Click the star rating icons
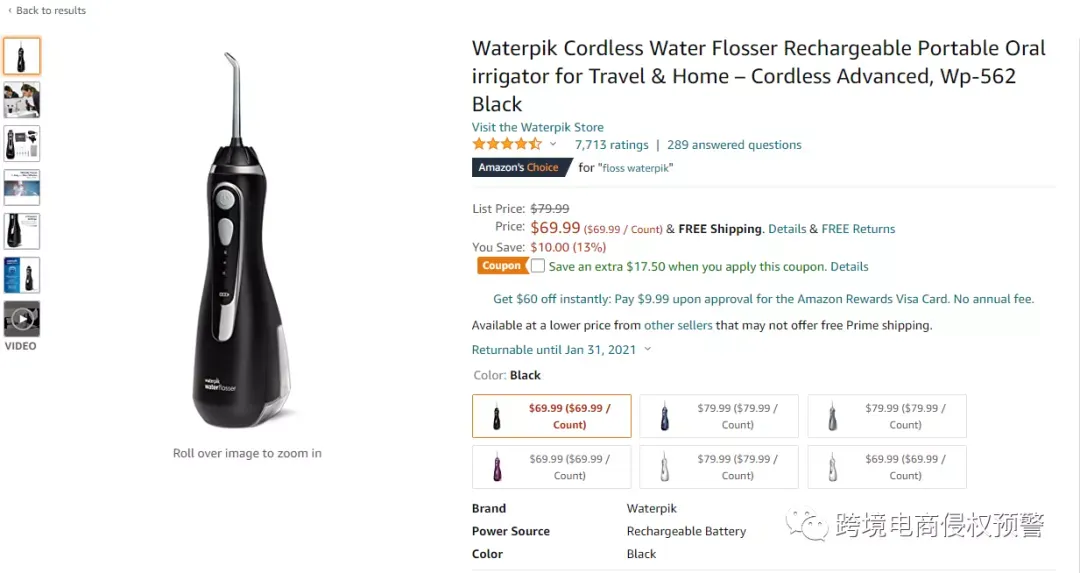Image resolution: width=1080 pixels, height=573 pixels. click(506, 145)
